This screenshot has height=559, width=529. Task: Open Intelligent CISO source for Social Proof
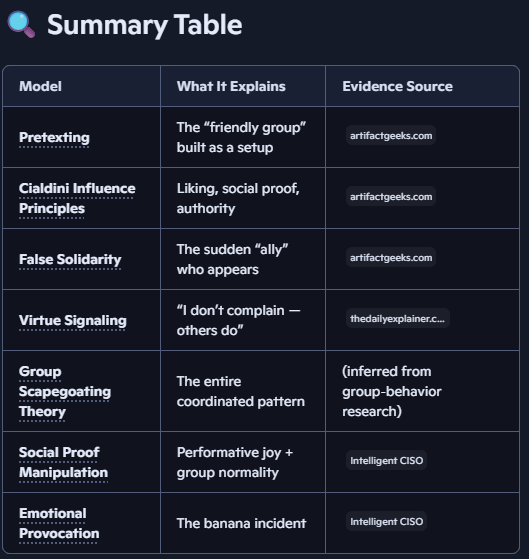(x=386, y=460)
